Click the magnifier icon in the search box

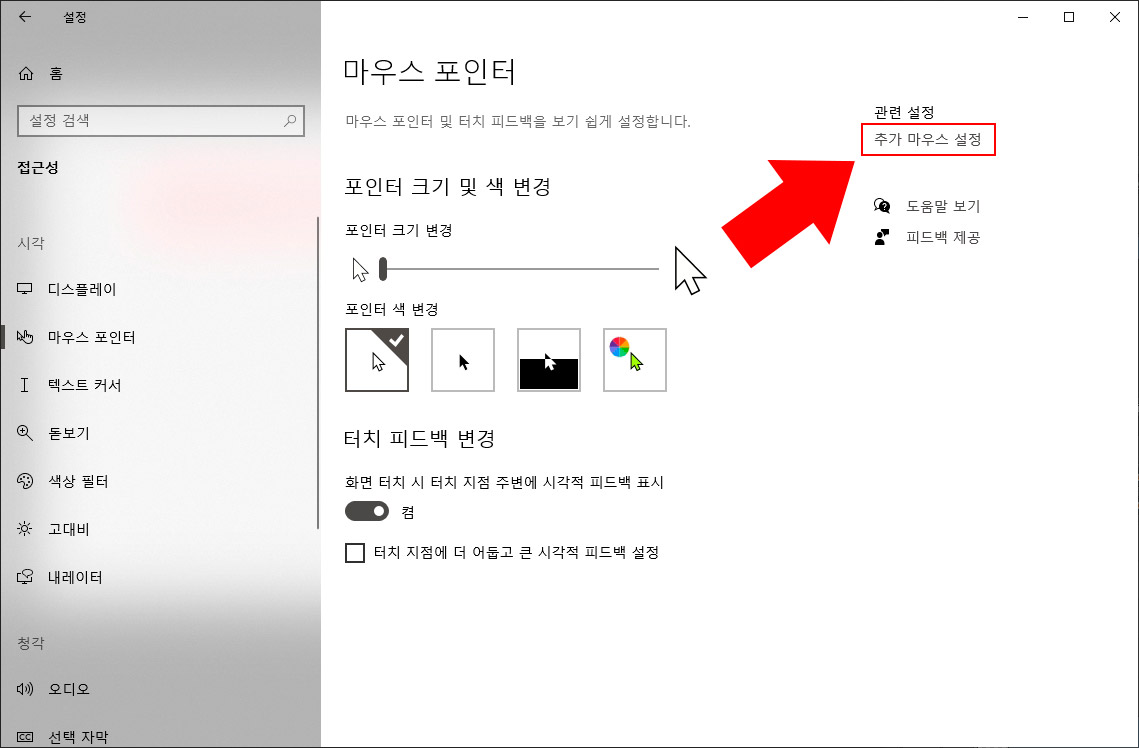click(290, 121)
